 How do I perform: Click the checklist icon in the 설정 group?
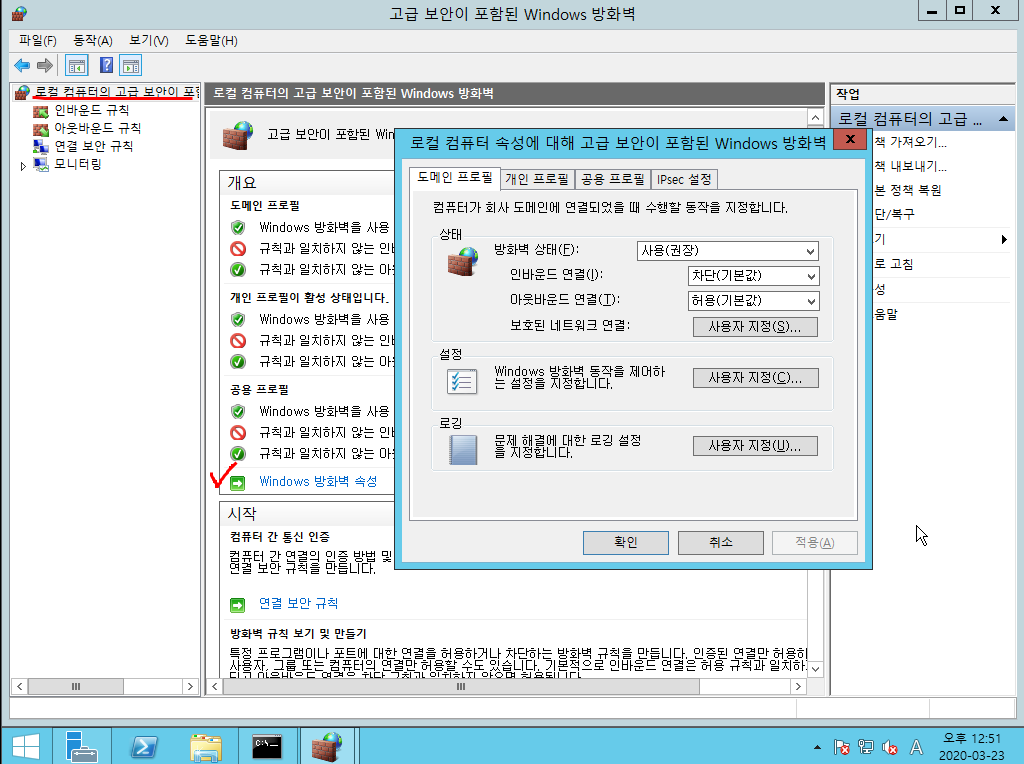(462, 381)
